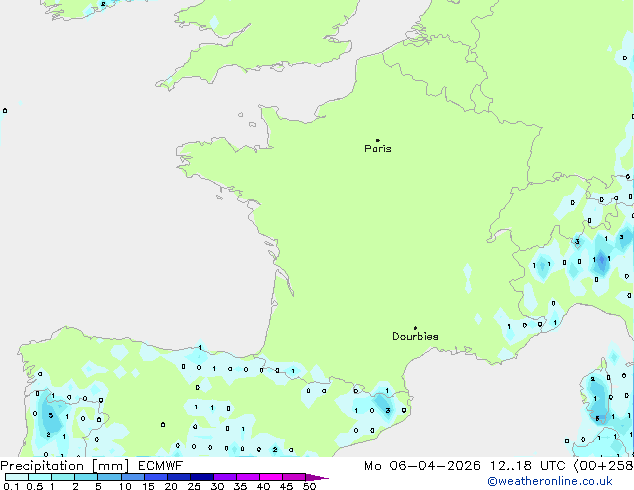Image resolution: width=634 pixels, height=490 pixels.
Task: Pick the 35–40 mm legend swatch
Action: click(248, 477)
